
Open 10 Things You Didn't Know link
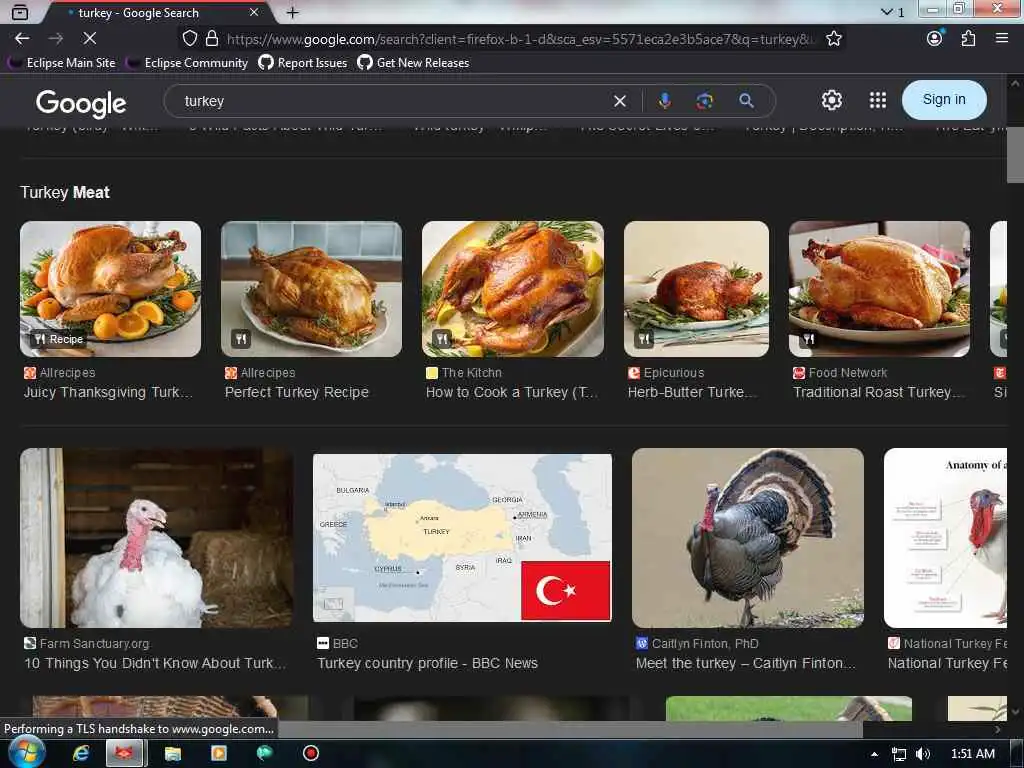[x=155, y=663]
